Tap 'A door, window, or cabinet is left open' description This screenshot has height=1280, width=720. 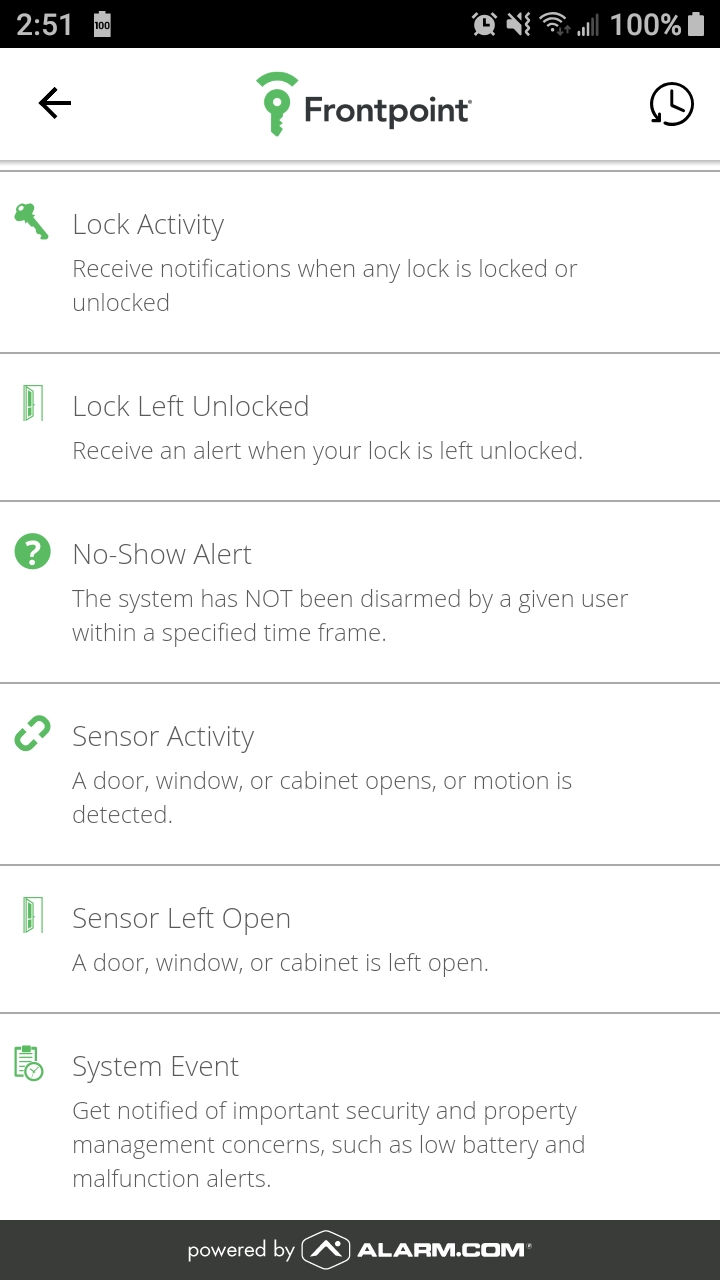click(x=280, y=963)
